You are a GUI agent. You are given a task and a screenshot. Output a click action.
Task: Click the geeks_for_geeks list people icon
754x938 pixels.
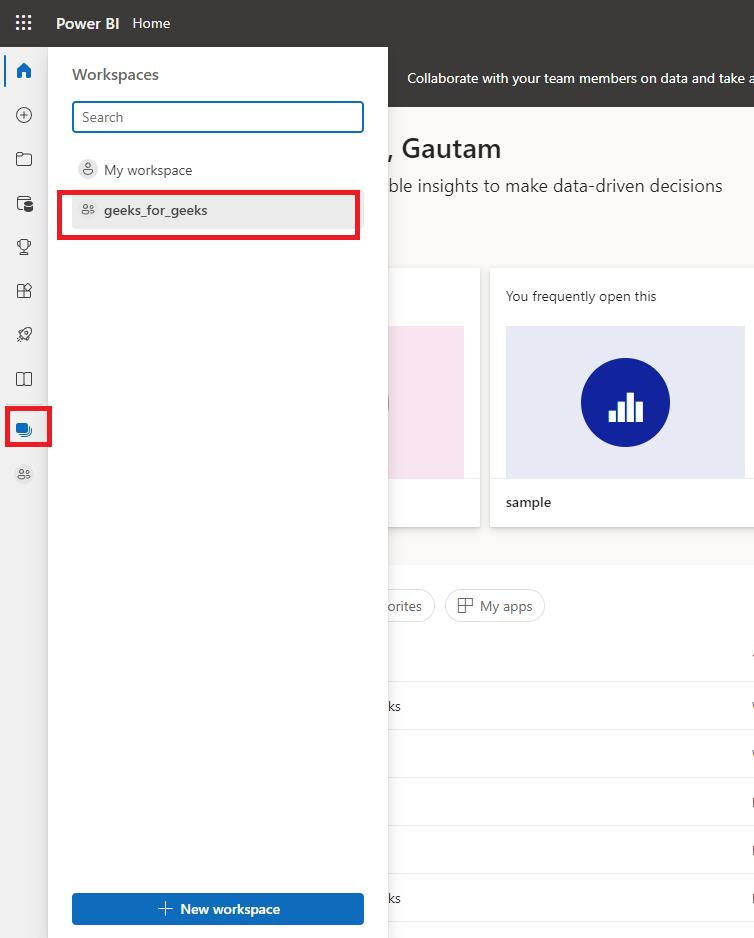88,209
